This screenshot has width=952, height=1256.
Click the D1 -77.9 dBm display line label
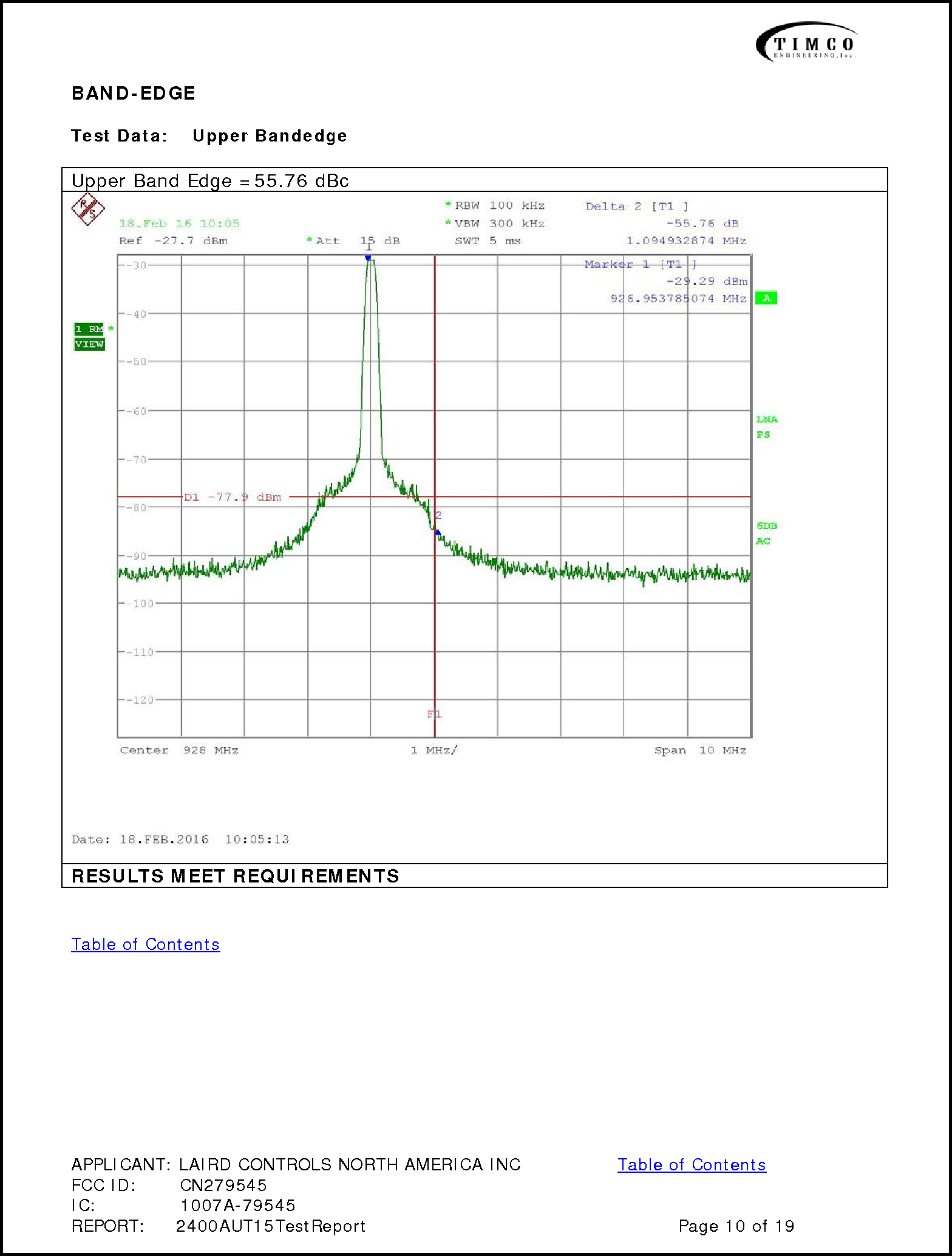(233, 497)
